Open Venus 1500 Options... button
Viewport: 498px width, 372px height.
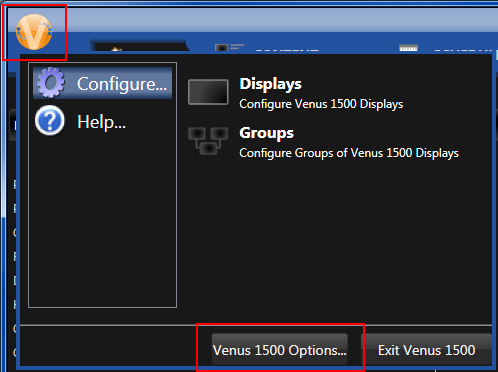click(280, 350)
